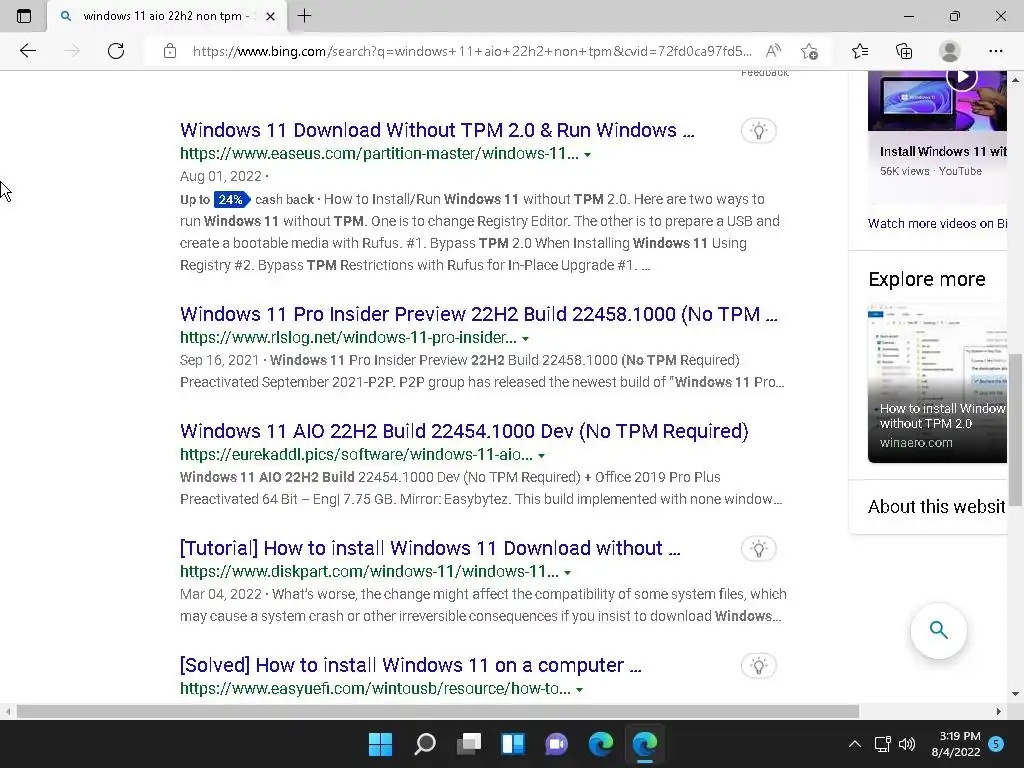Open the Favorites list
Viewport: 1024px width, 768px height.
coord(860,51)
